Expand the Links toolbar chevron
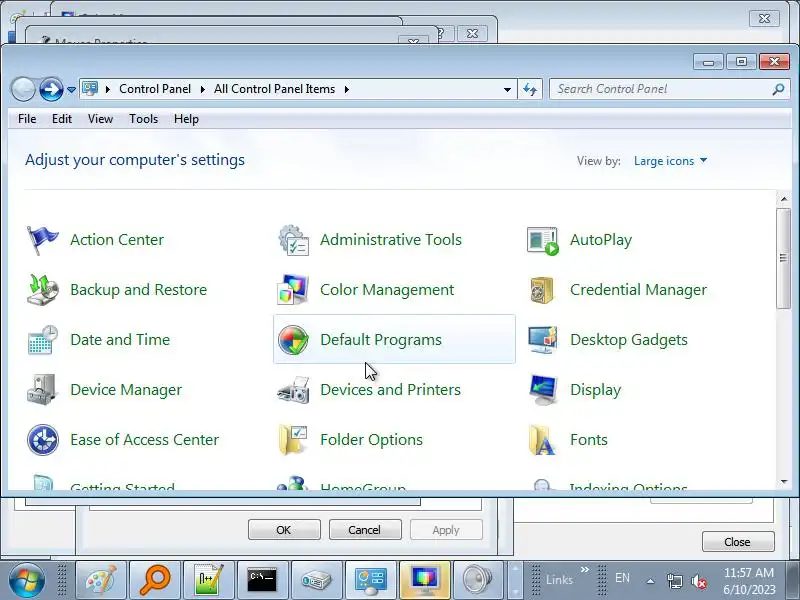Viewport: 800px width, 600px height. point(585,569)
